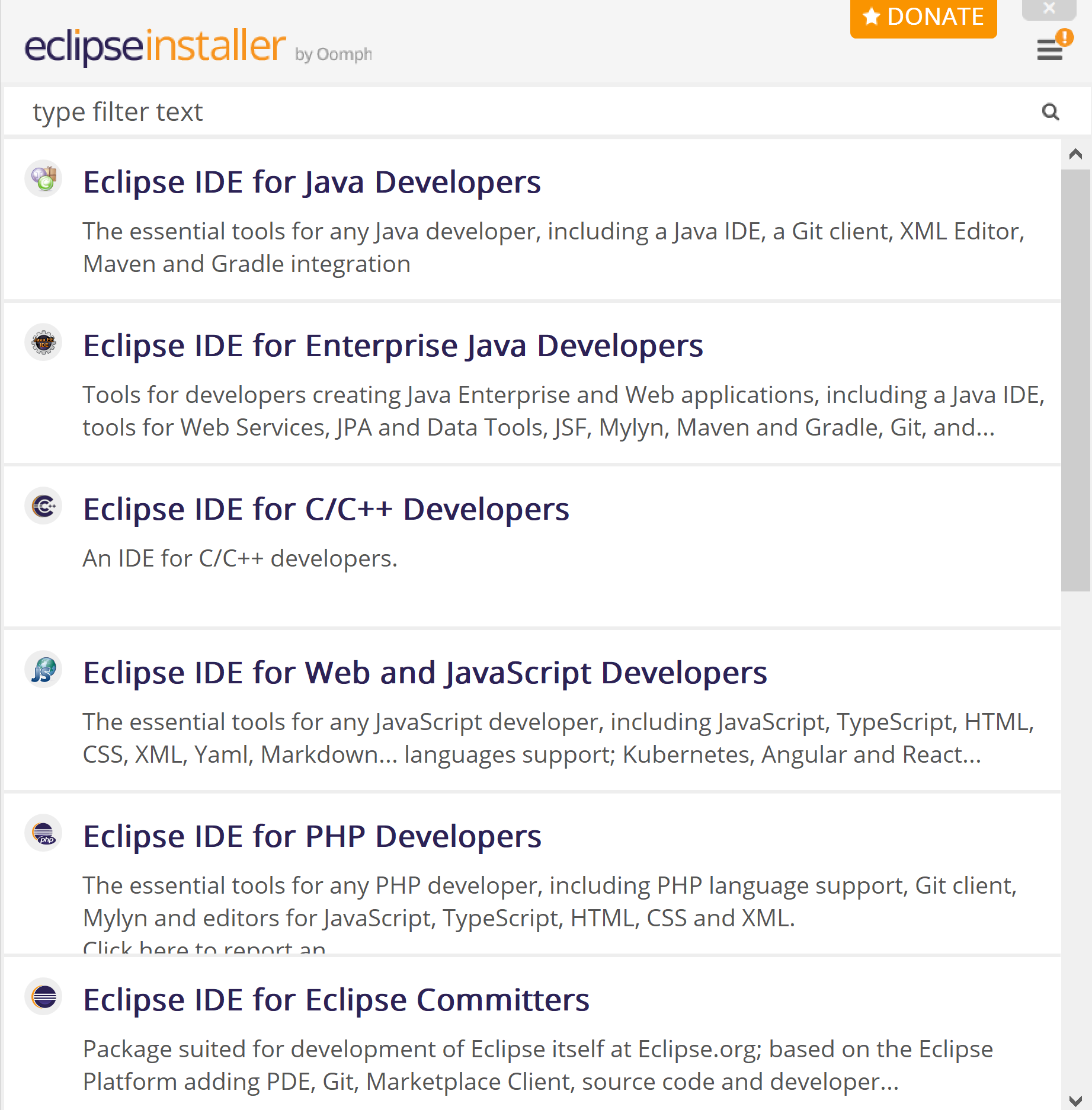Image resolution: width=1092 pixels, height=1110 pixels.
Task: Click description mentioning 'JavaScript, TypeScript, HTML'
Action: pyautogui.click(x=558, y=738)
